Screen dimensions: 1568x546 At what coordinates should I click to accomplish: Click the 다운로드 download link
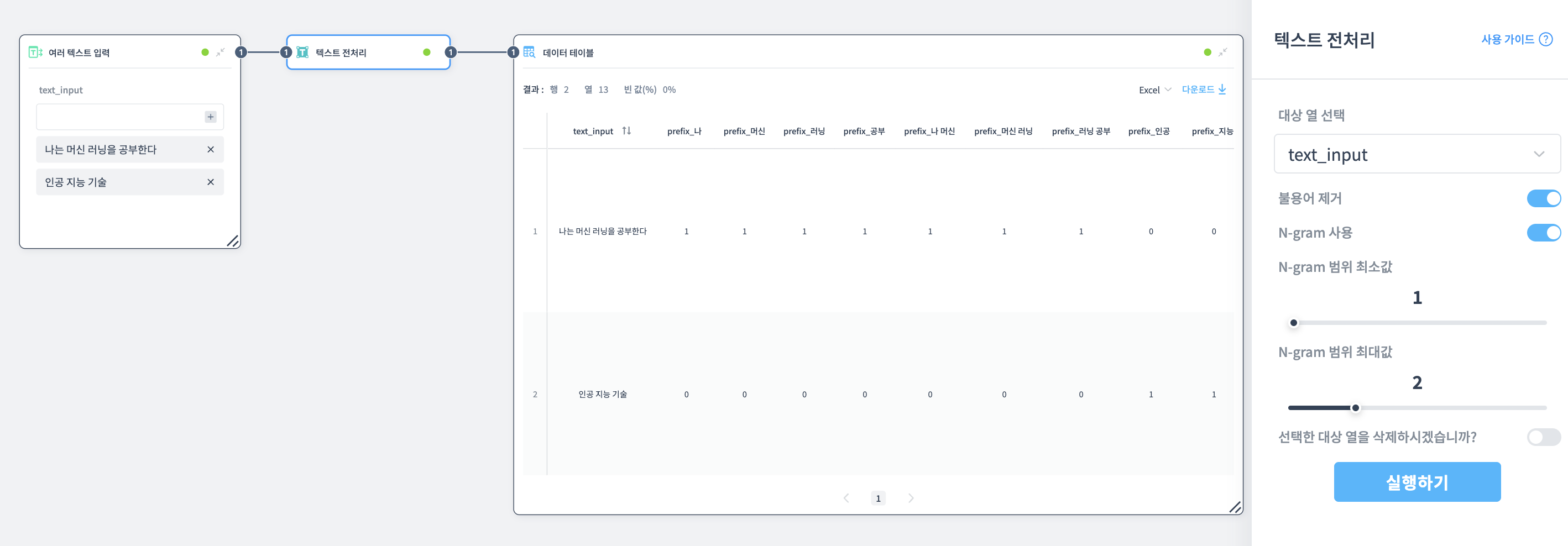click(1204, 90)
